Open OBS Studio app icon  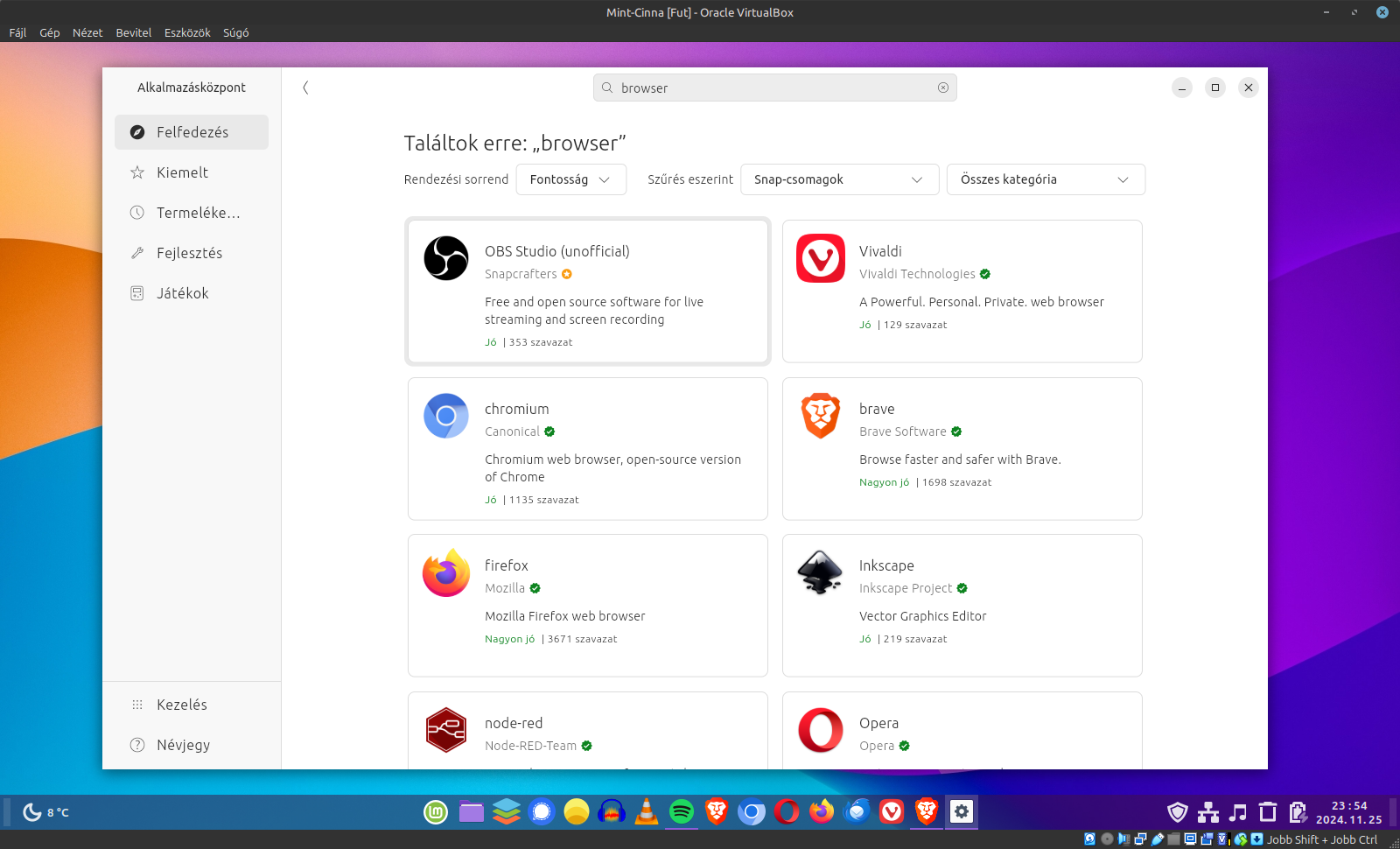pyautogui.click(x=446, y=258)
